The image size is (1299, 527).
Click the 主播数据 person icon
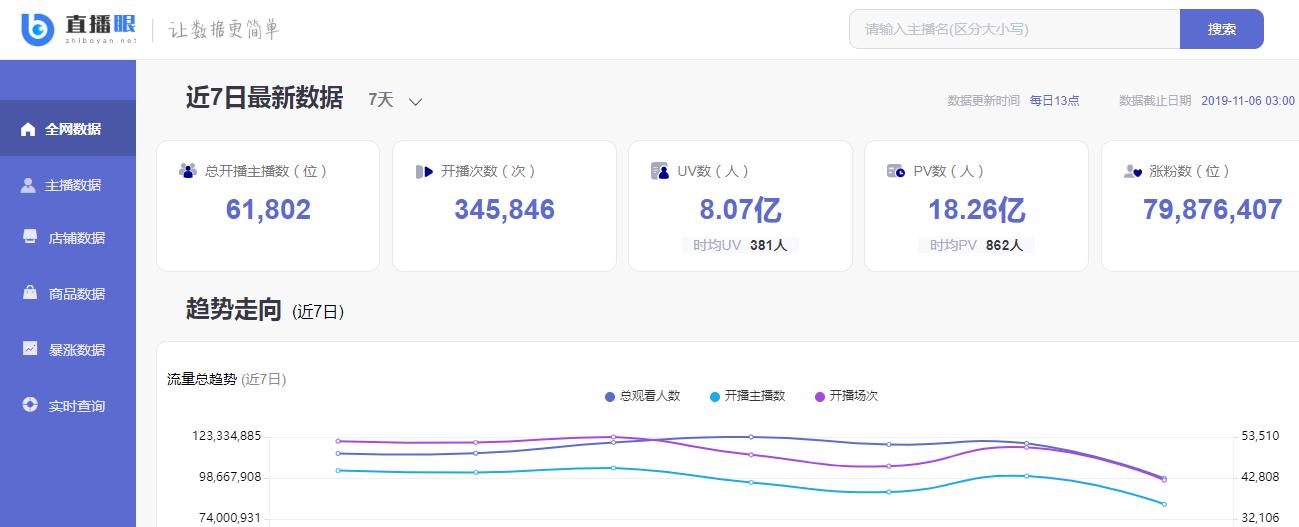[28, 185]
